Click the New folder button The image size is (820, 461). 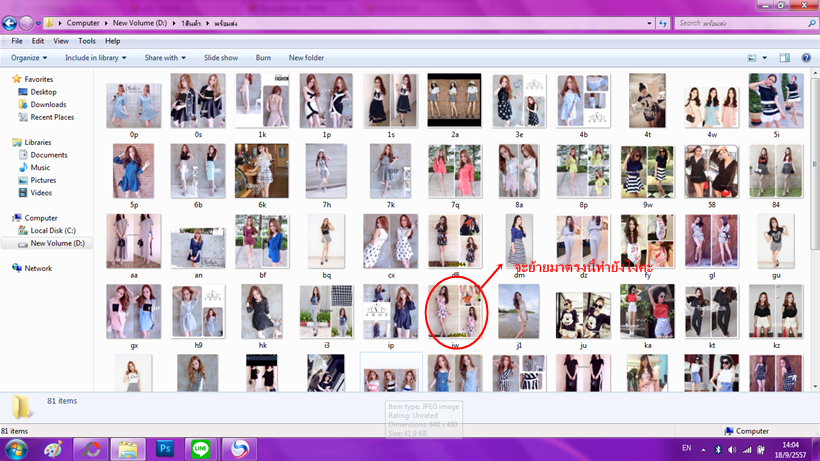[x=306, y=58]
